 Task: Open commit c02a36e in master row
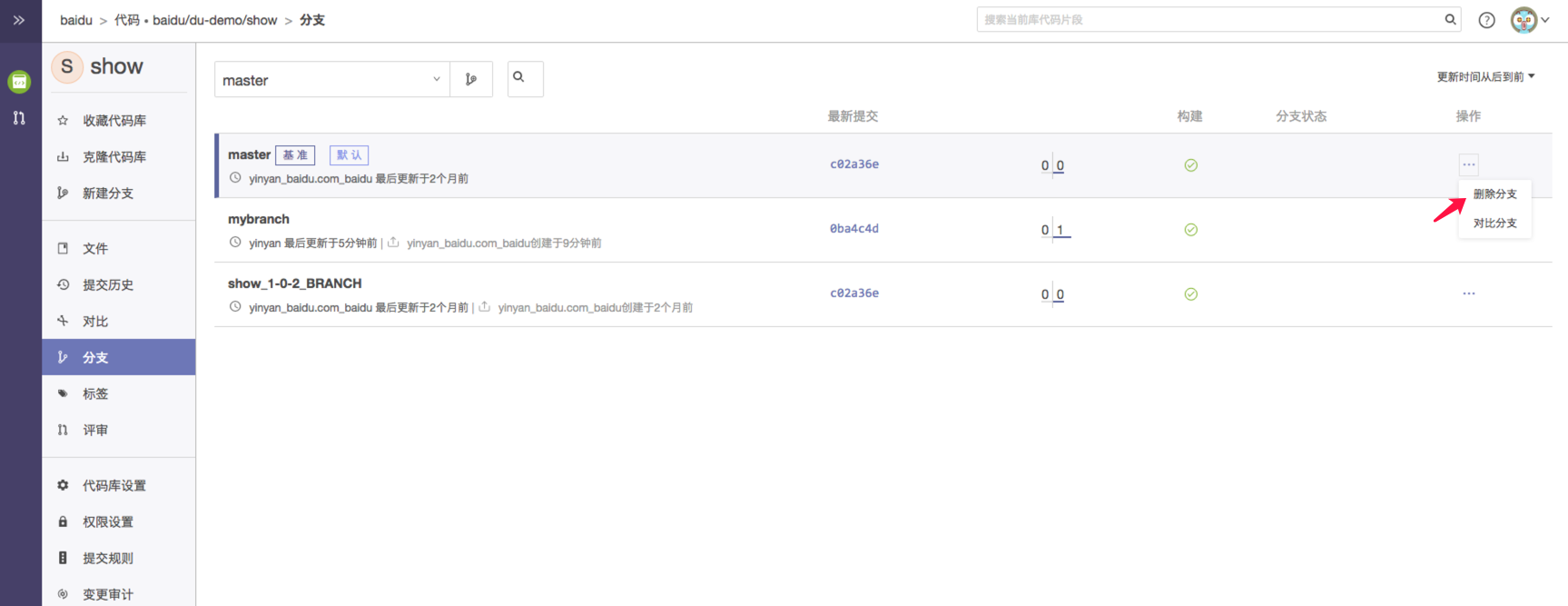(854, 164)
